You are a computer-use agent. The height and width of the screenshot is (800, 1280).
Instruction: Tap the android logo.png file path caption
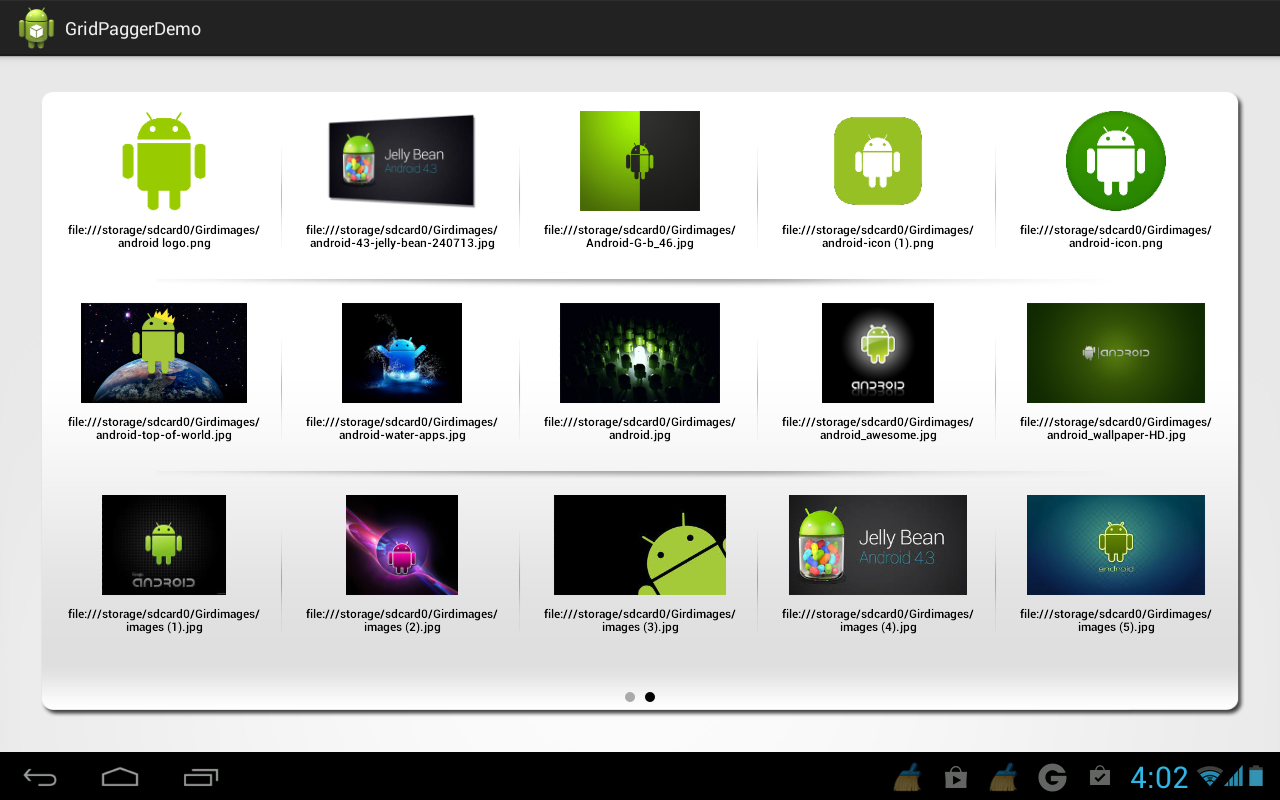tap(164, 237)
